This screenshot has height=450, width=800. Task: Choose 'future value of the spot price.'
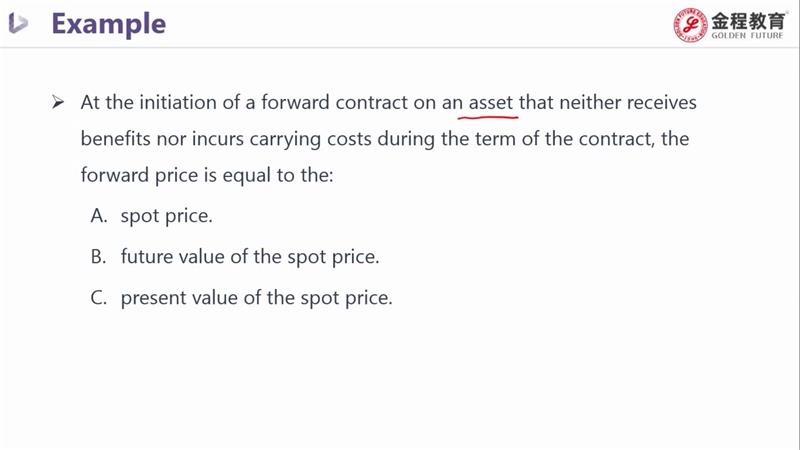pyautogui.click(x=250, y=256)
